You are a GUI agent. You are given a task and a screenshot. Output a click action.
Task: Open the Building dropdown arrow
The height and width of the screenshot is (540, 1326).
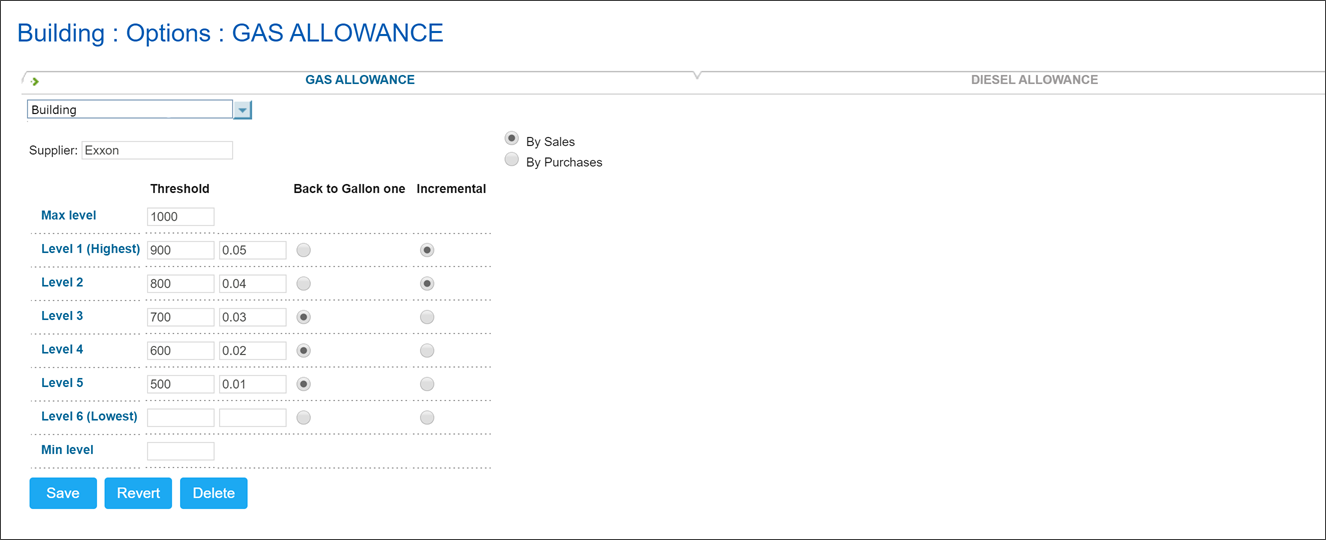242,110
